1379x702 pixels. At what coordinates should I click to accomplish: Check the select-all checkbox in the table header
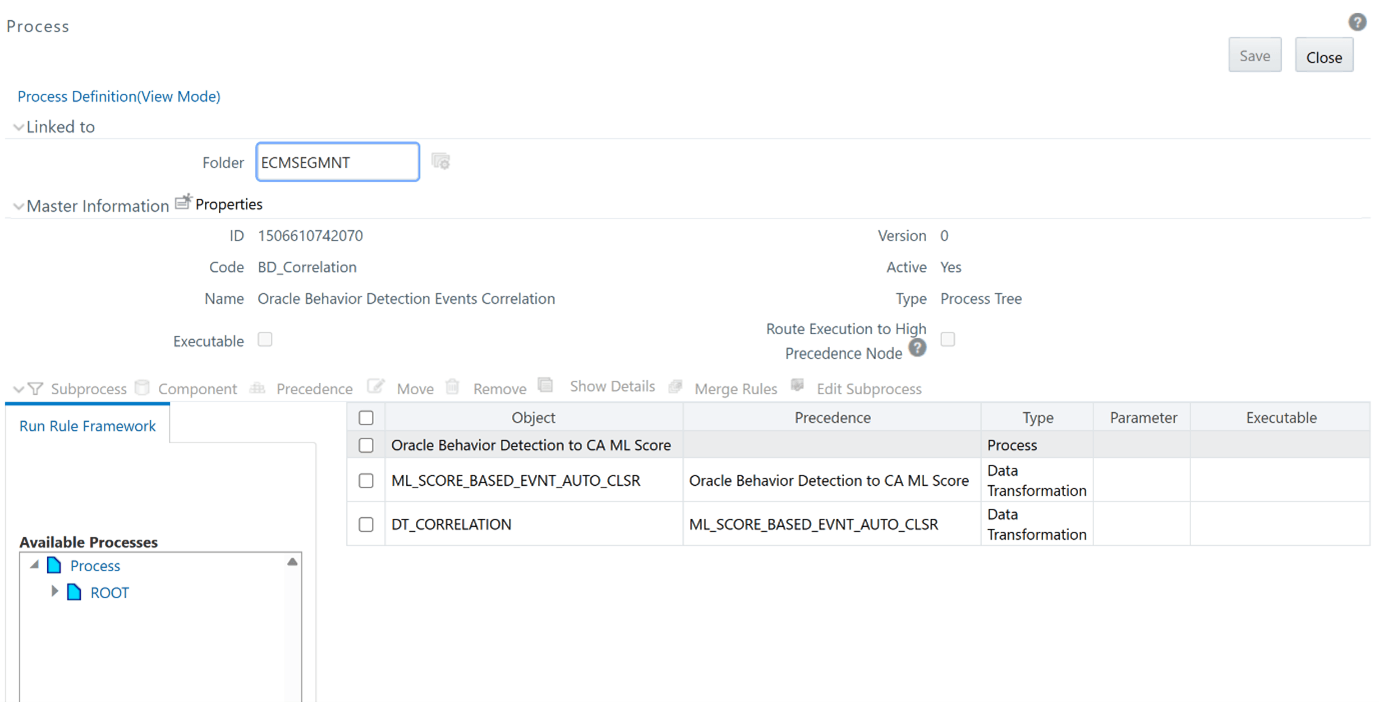[x=366, y=417]
